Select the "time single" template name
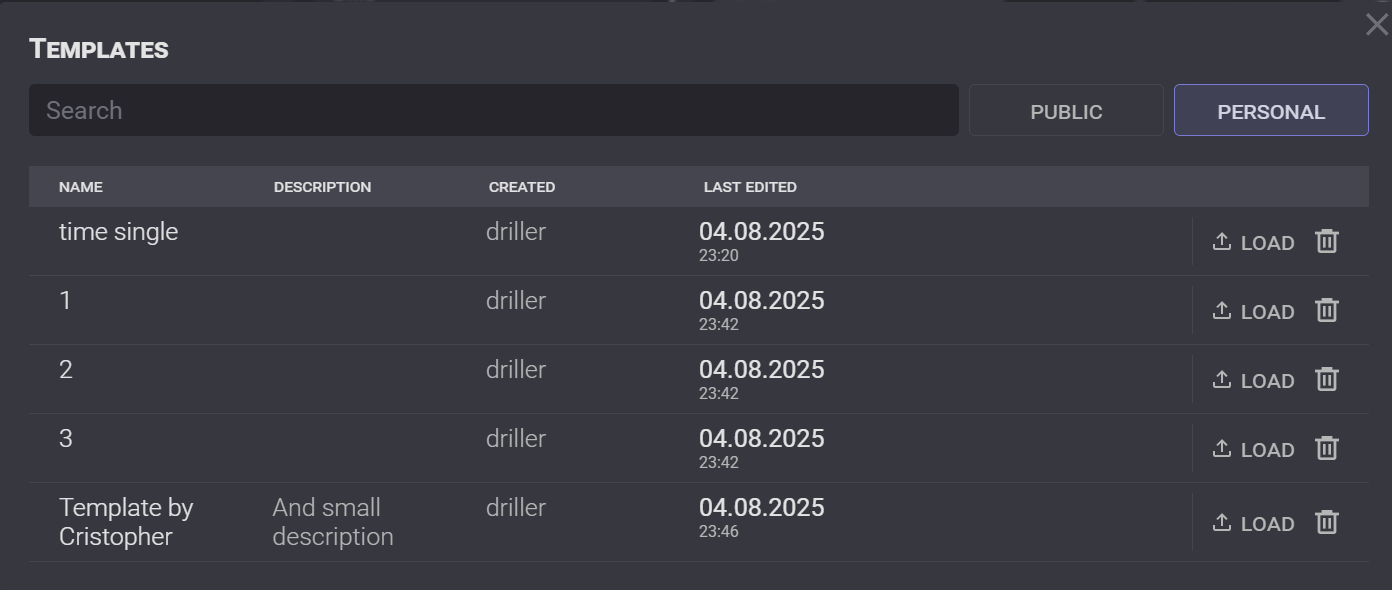Viewport: 1392px width, 590px height. 119,232
